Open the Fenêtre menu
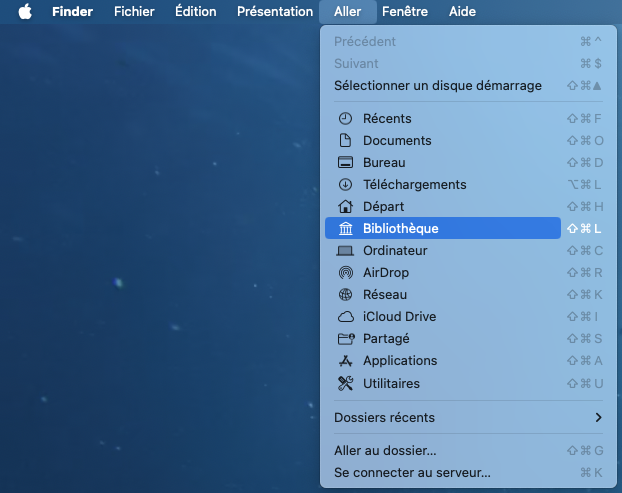Viewport: 622px width, 493px height. (x=405, y=12)
